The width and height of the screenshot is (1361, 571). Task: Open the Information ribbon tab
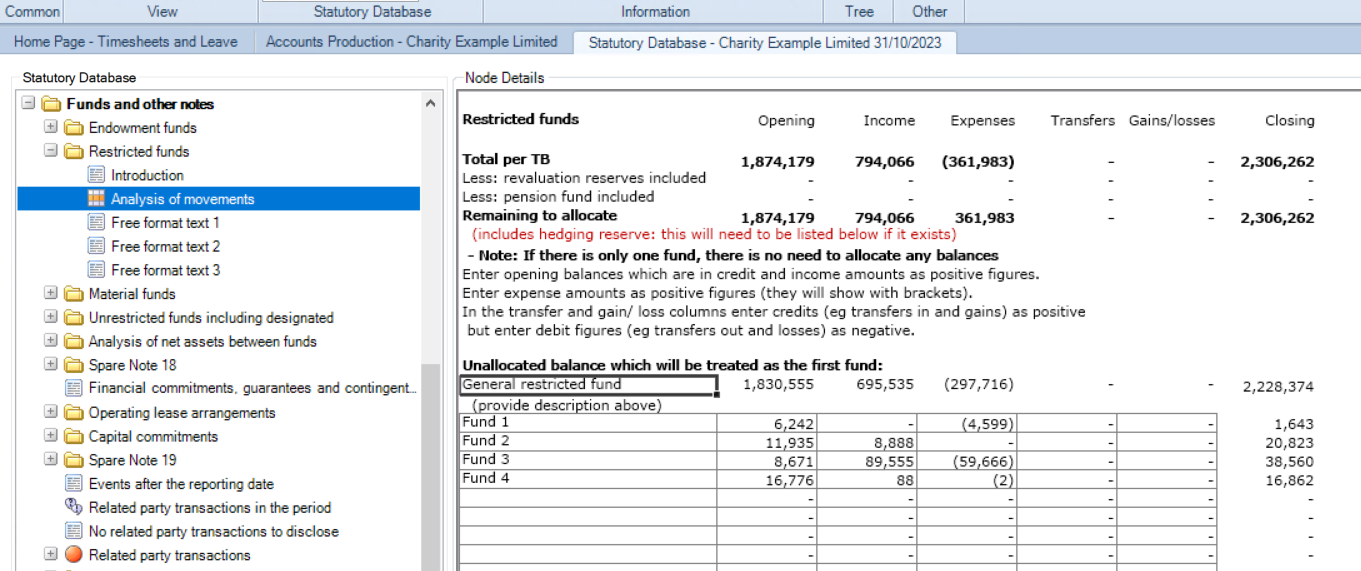[x=655, y=12]
